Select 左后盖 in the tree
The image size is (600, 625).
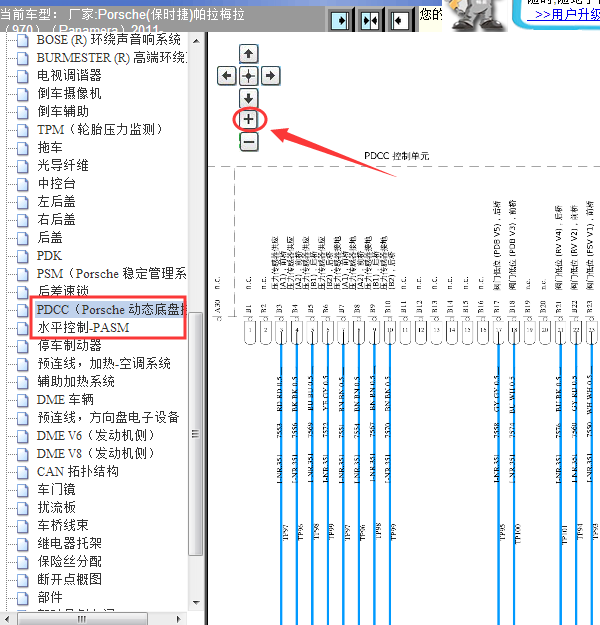(56, 201)
